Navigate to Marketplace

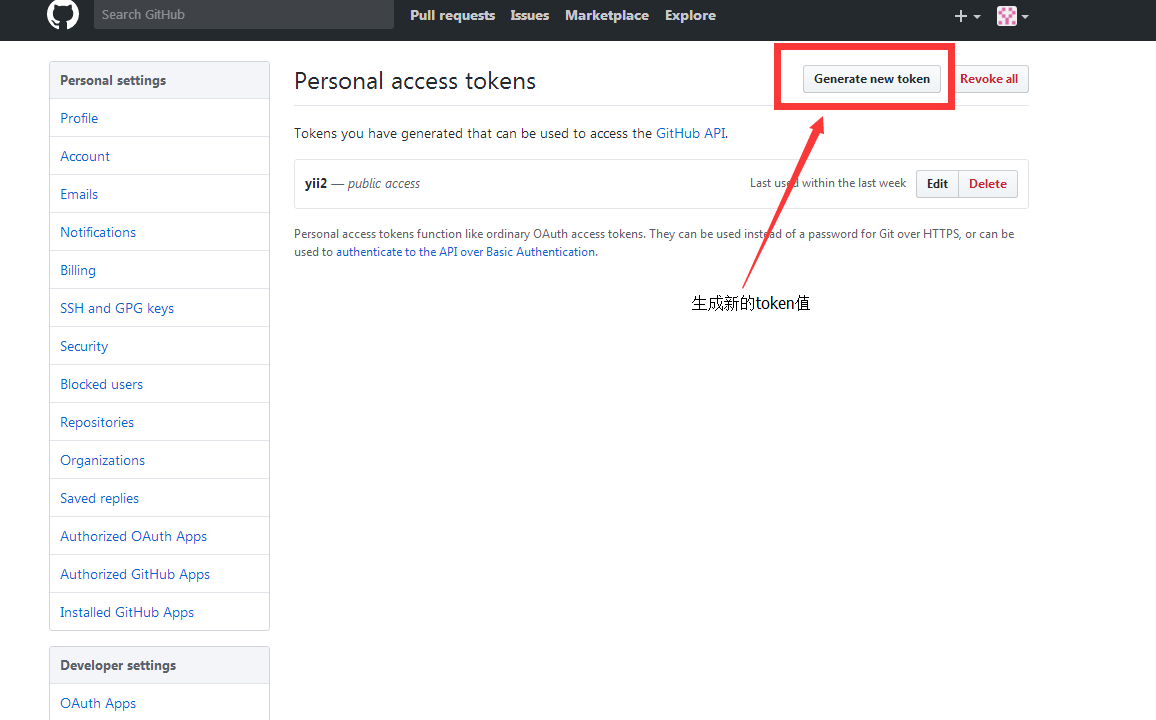pyautogui.click(x=606, y=16)
